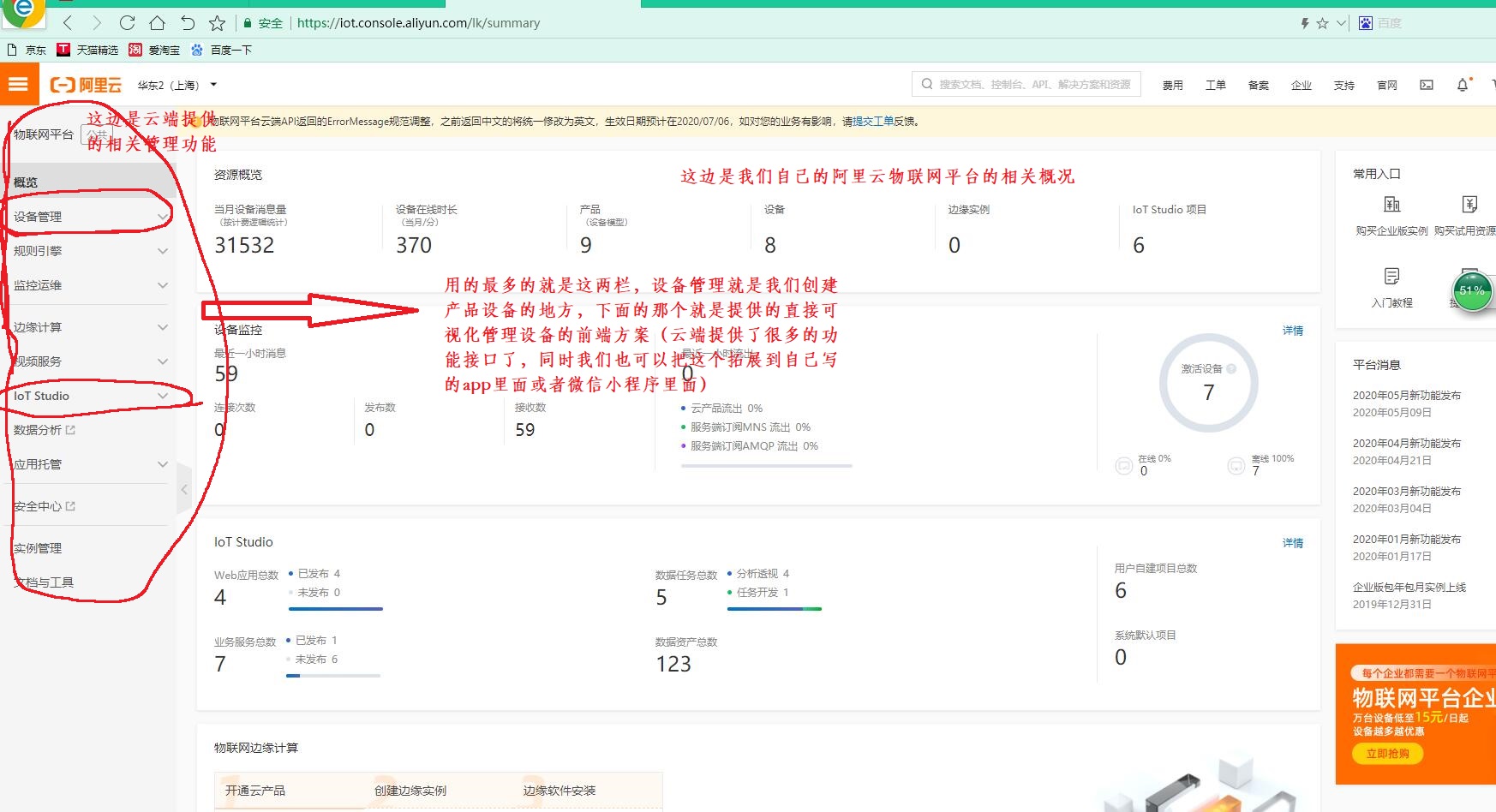
Task: Click the search magnifier icon
Action: tap(927, 84)
